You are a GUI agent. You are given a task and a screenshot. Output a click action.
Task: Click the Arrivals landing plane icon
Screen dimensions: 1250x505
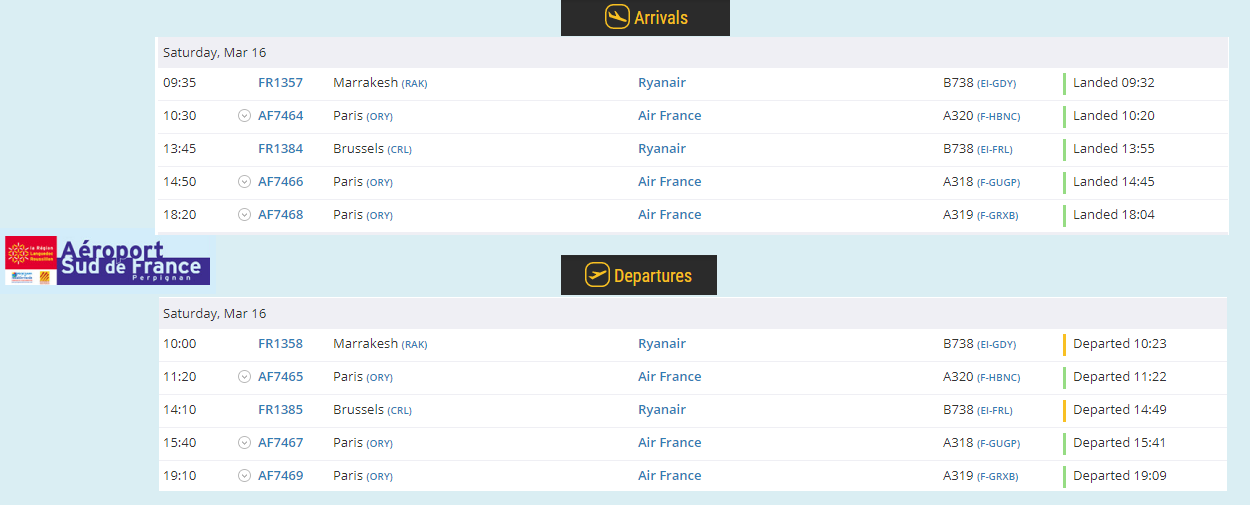click(617, 18)
